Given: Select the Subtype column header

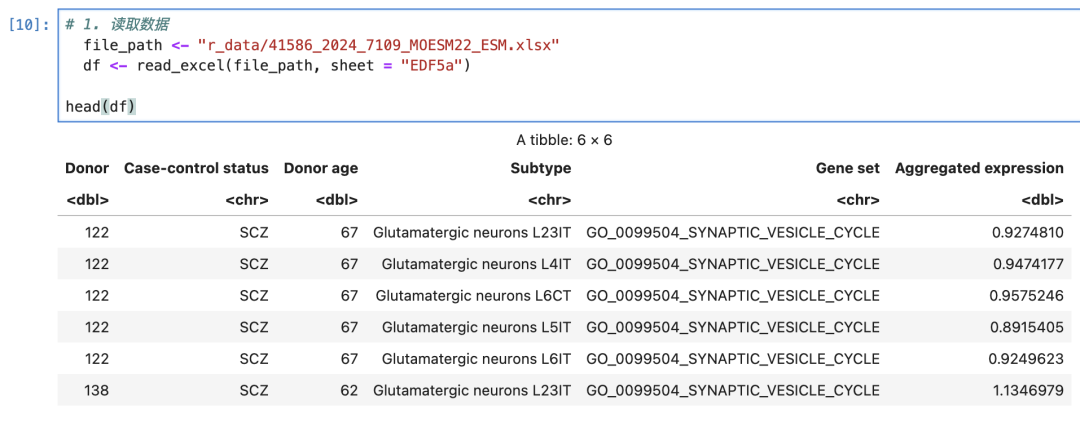Looking at the screenshot, I should click(x=541, y=168).
